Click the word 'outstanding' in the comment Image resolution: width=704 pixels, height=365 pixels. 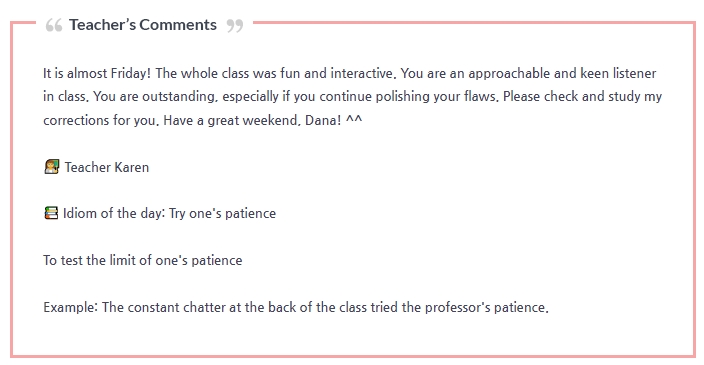(178, 97)
